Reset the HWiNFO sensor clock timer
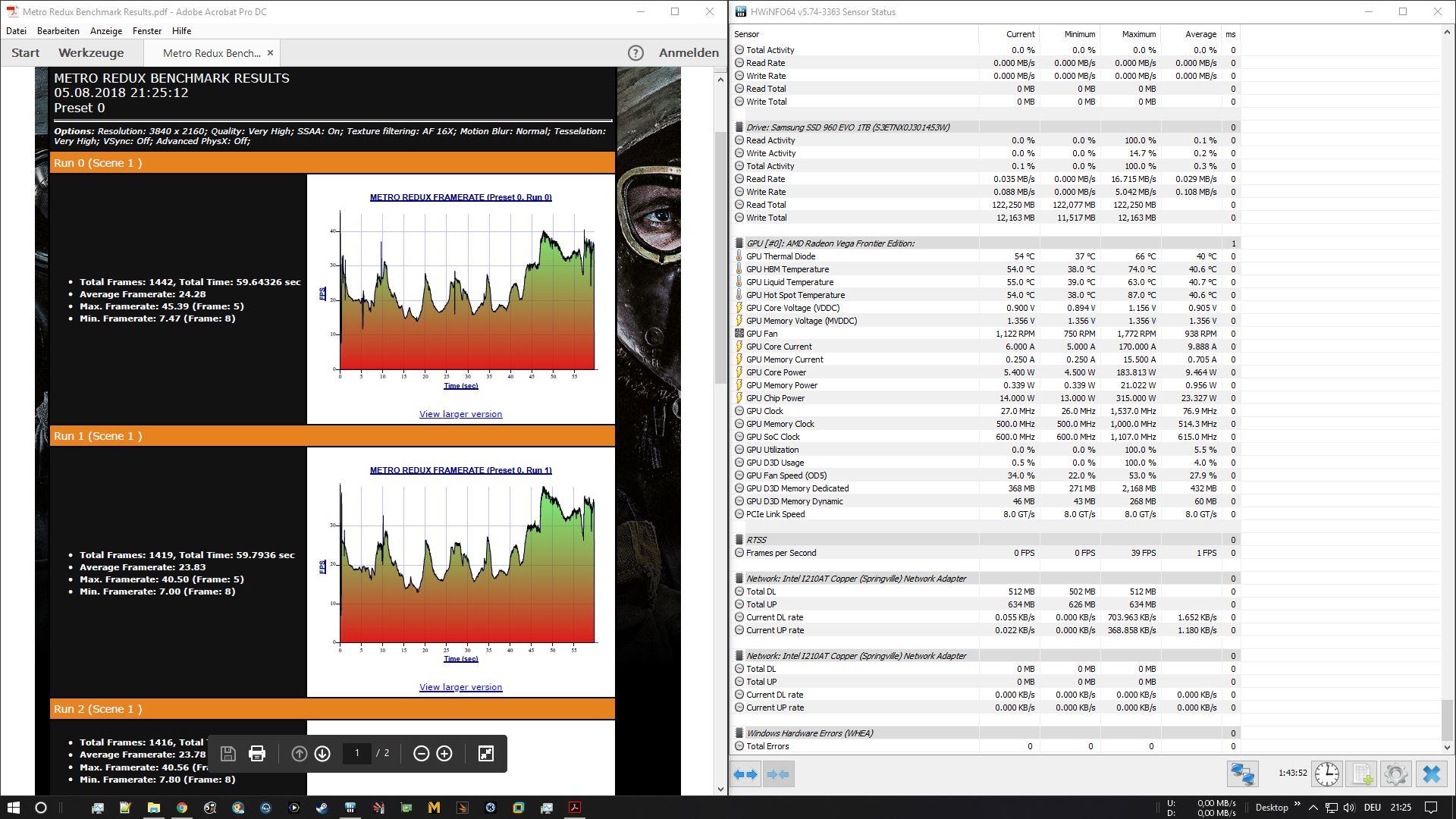 click(x=1326, y=774)
